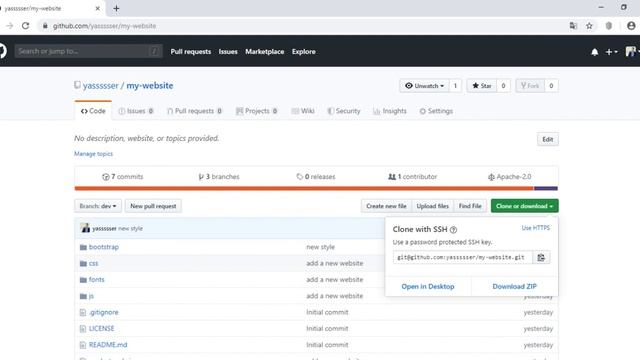Expand Clone or download dropdown
Image resolution: width=640 pixels, height=360 pixels.
click(524, 206)
